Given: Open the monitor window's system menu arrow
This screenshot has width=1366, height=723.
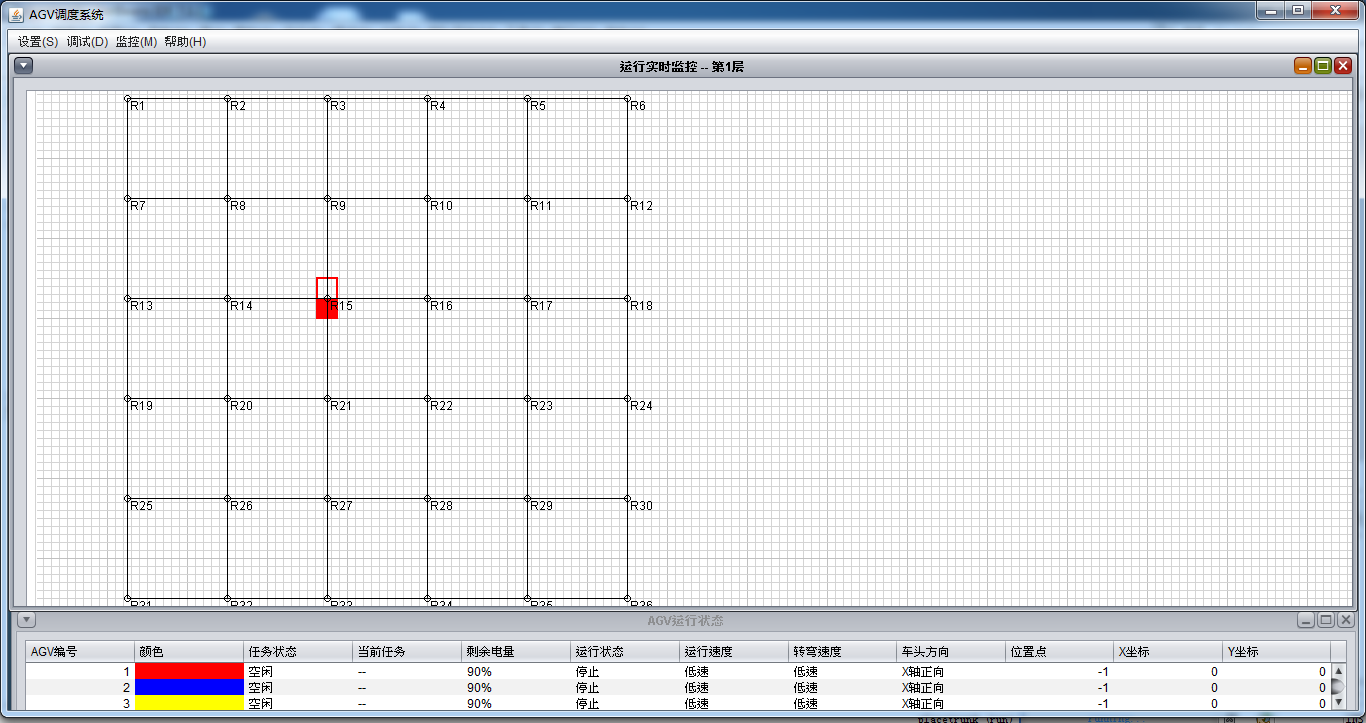Looking at the screenshot, I should click(x=24, y=66).
